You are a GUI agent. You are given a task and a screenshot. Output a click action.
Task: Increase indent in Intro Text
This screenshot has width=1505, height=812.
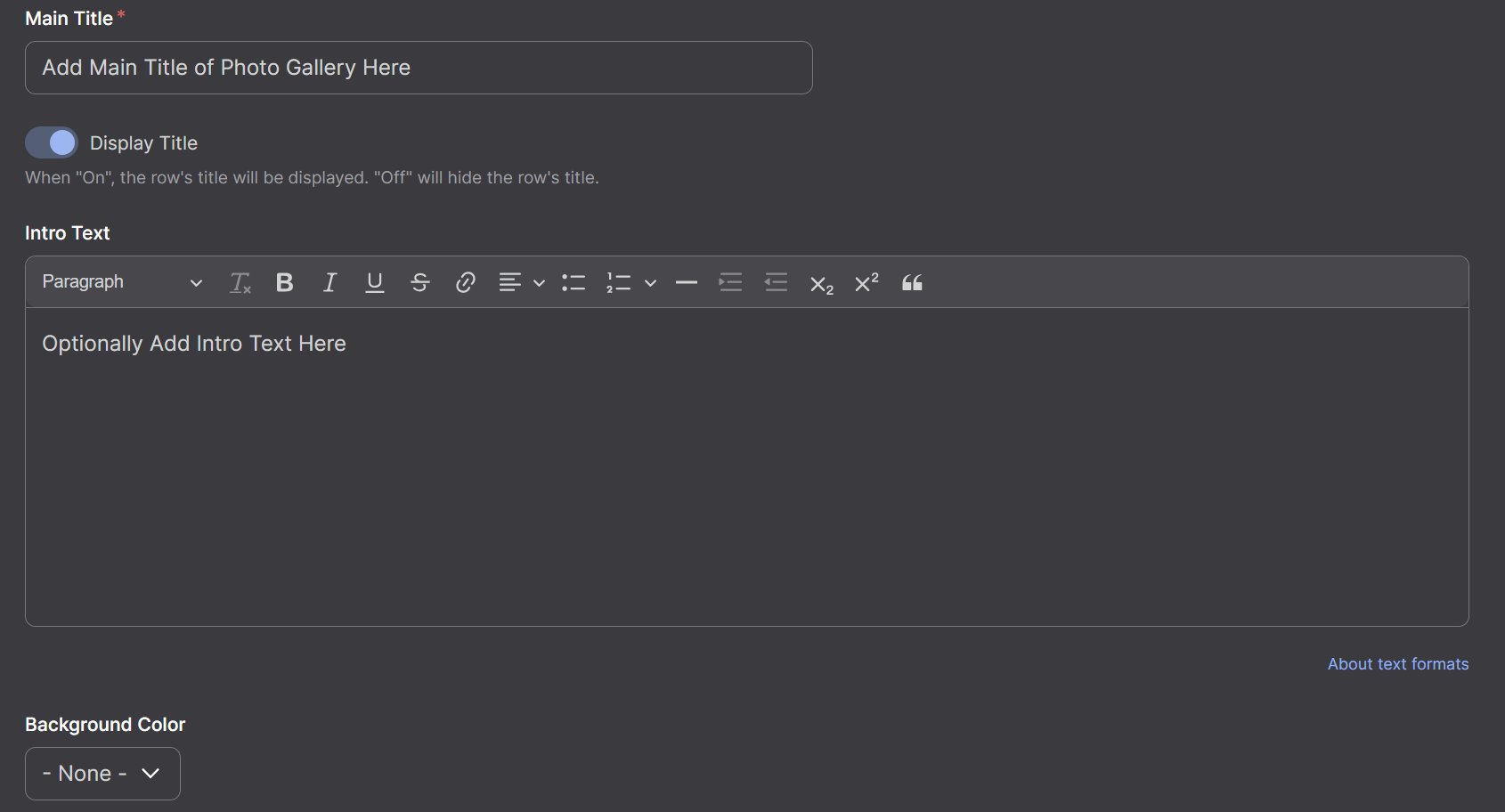[x=730, y=283]
